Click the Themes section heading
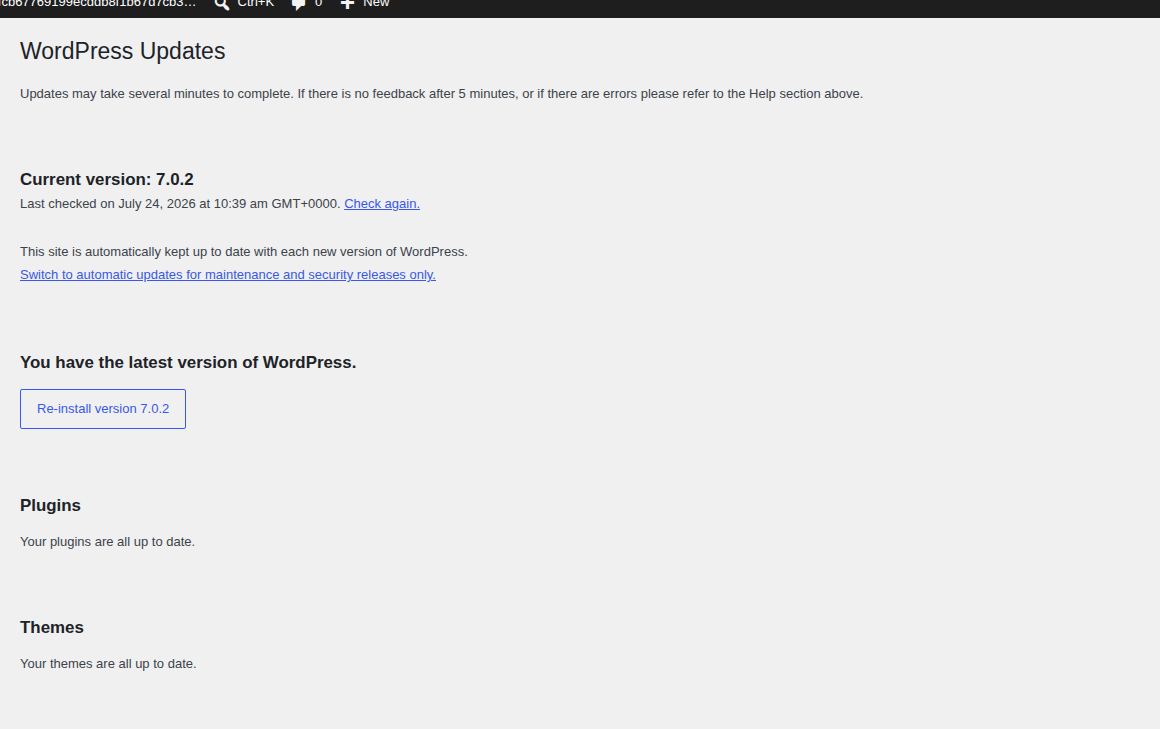This screenshot has width=1160, height=729. [52, 628]
